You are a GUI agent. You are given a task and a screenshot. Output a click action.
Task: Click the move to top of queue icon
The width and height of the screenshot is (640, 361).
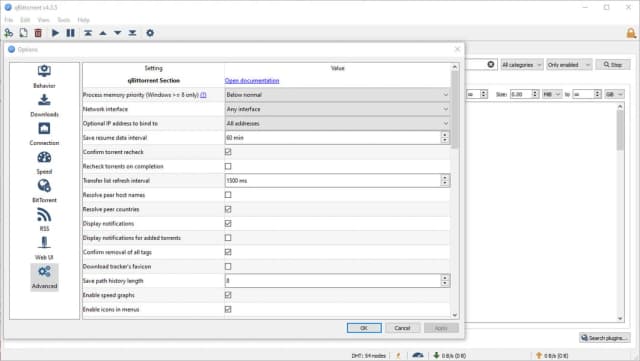pyautogui.click(x=88, y=33)
